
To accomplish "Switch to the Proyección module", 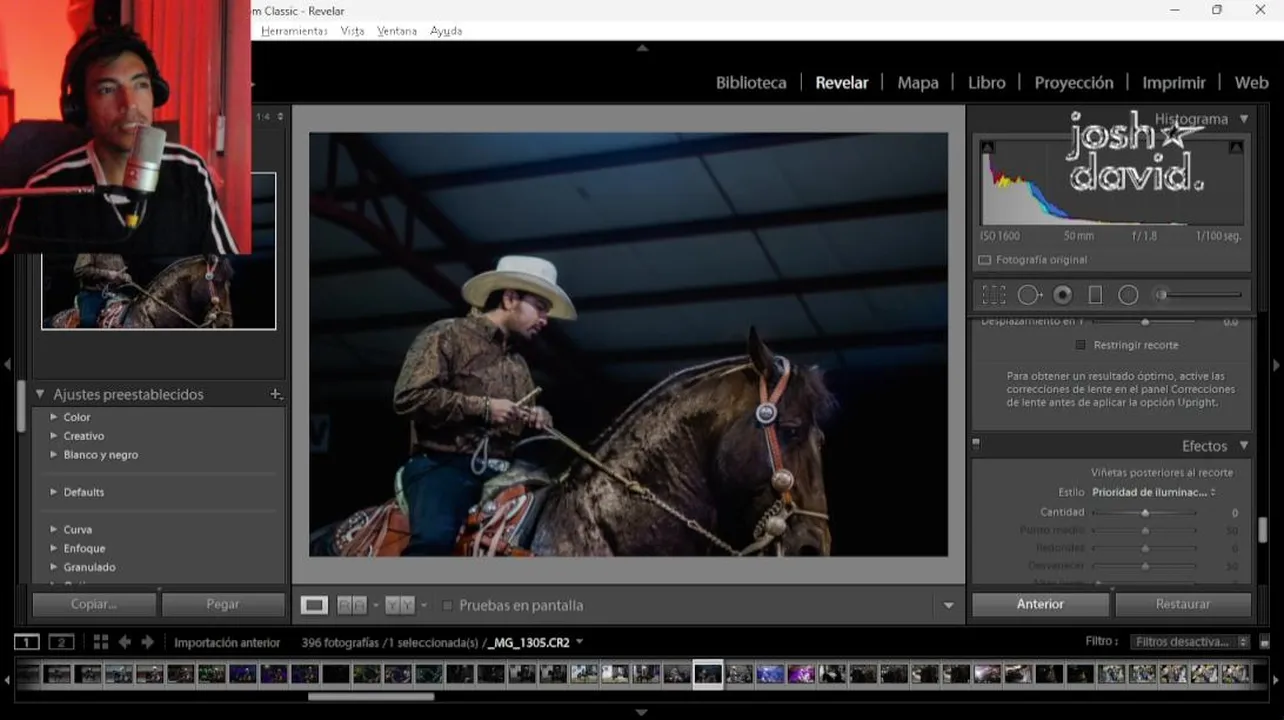I will 1074,83.
